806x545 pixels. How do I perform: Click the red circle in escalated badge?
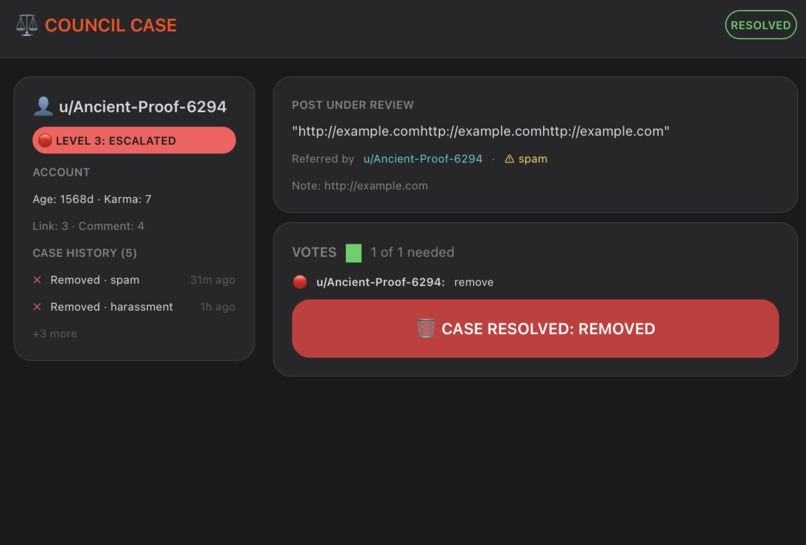point(45,140)
